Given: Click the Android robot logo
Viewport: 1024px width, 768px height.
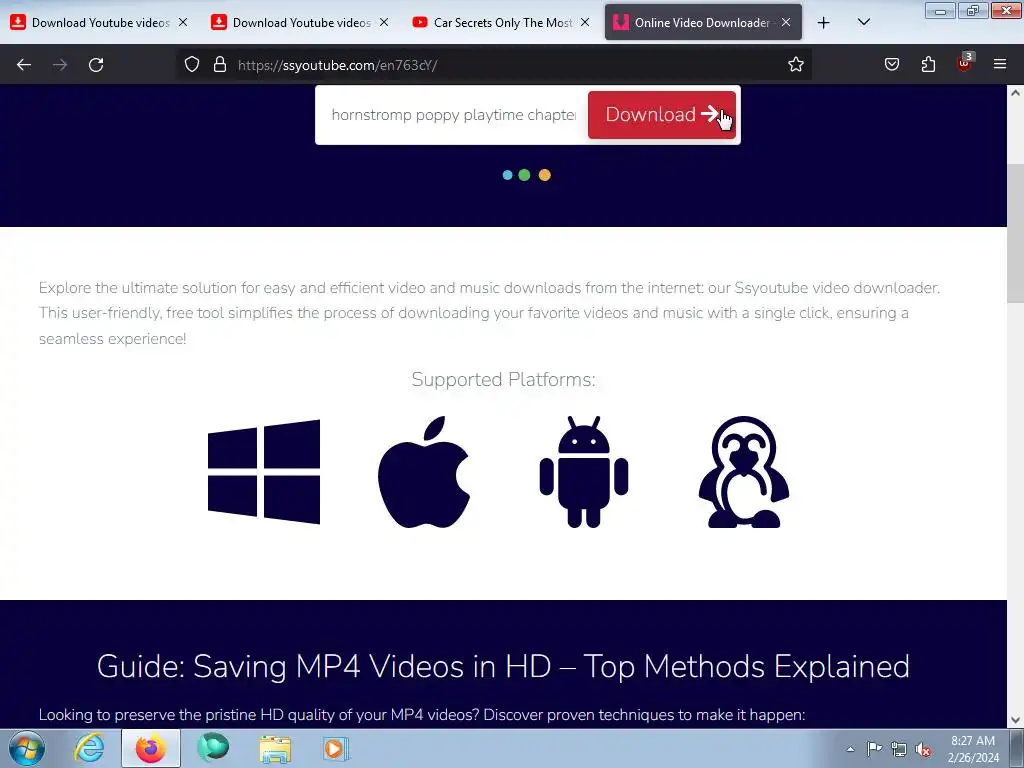Looking at the screenshot, I should coord(584,472).
